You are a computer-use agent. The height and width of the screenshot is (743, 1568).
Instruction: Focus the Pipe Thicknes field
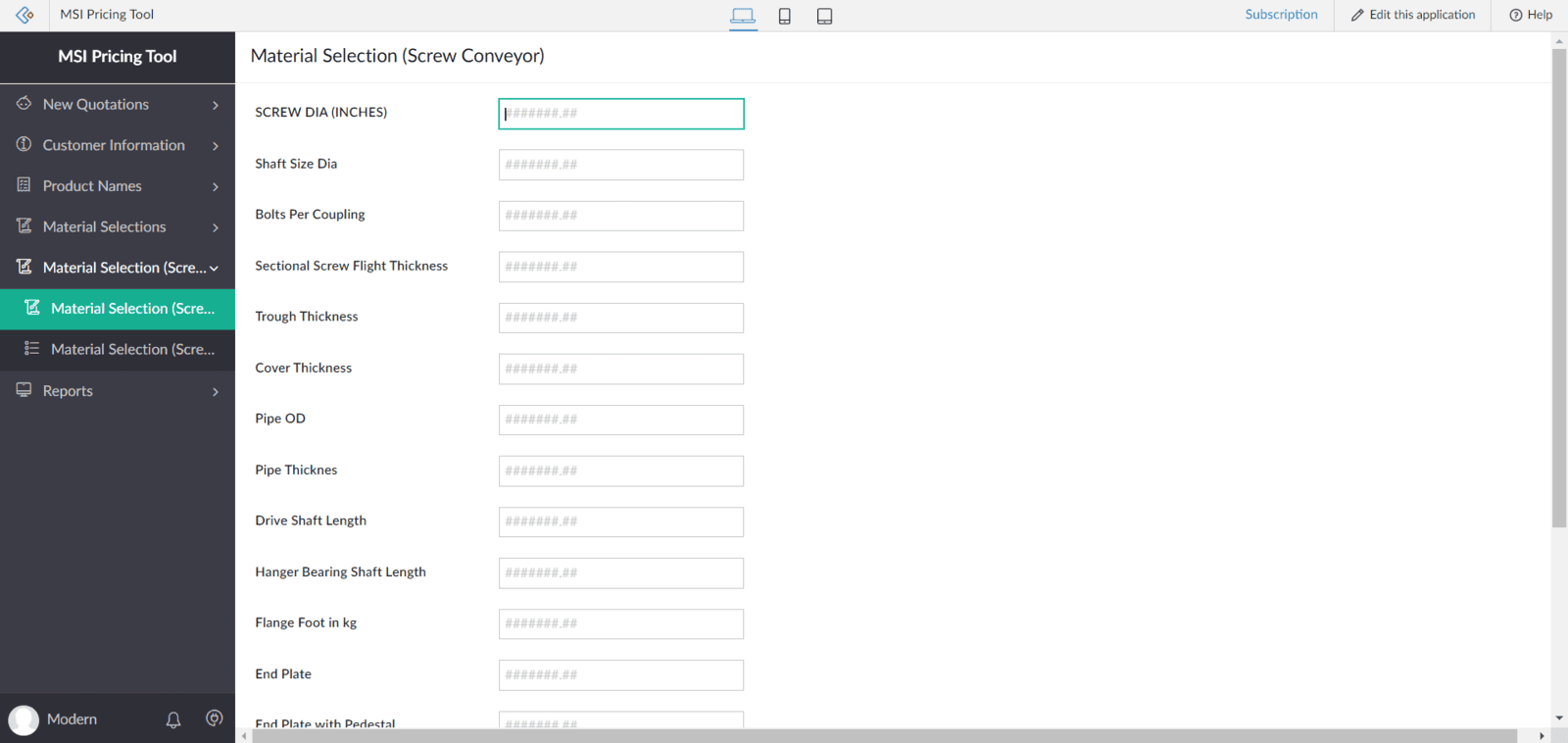621,471
